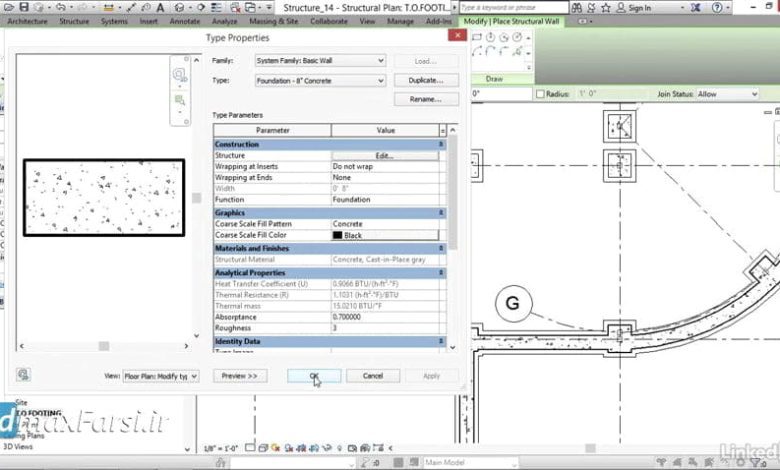Open the Default 3D View icon

[x=180, y=7]
